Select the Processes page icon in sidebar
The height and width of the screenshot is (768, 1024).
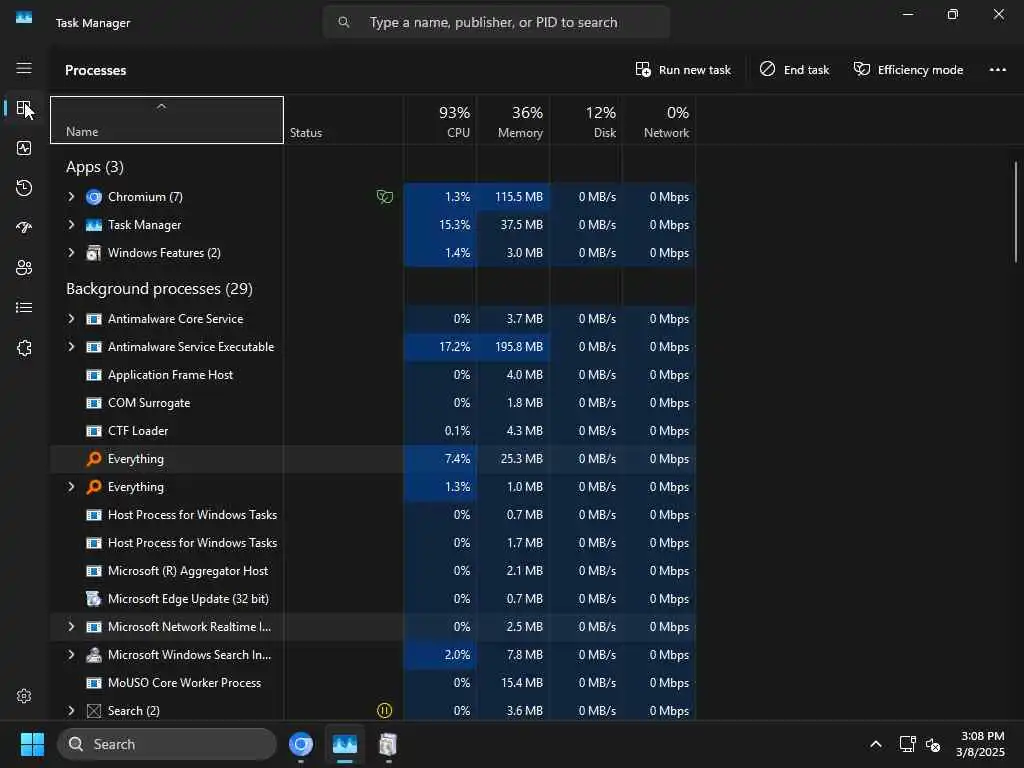click(x=24, y=108)
